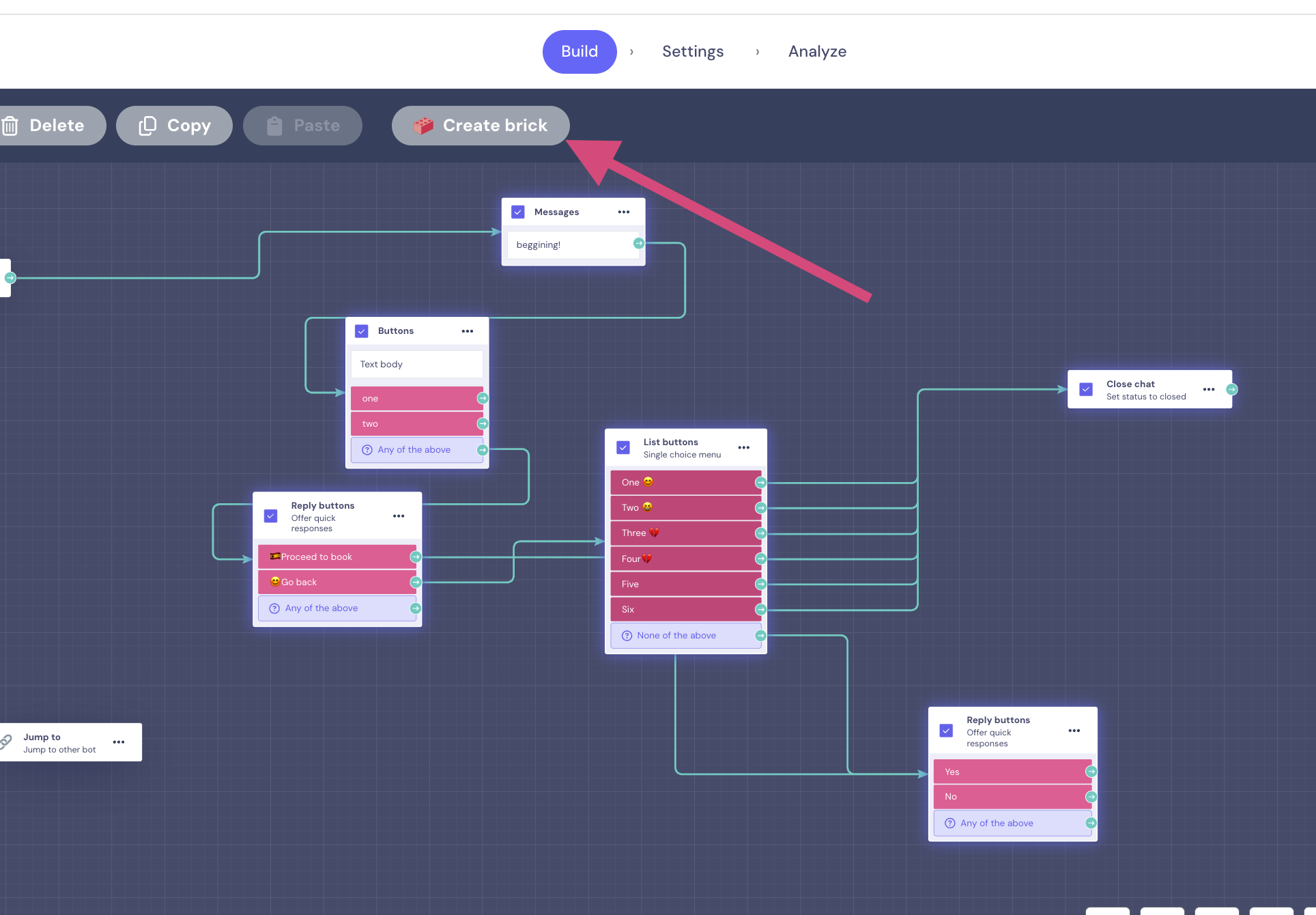Click the output connector of button two
The width and height of the screenshot is (1316, 915).
[483, 424]
